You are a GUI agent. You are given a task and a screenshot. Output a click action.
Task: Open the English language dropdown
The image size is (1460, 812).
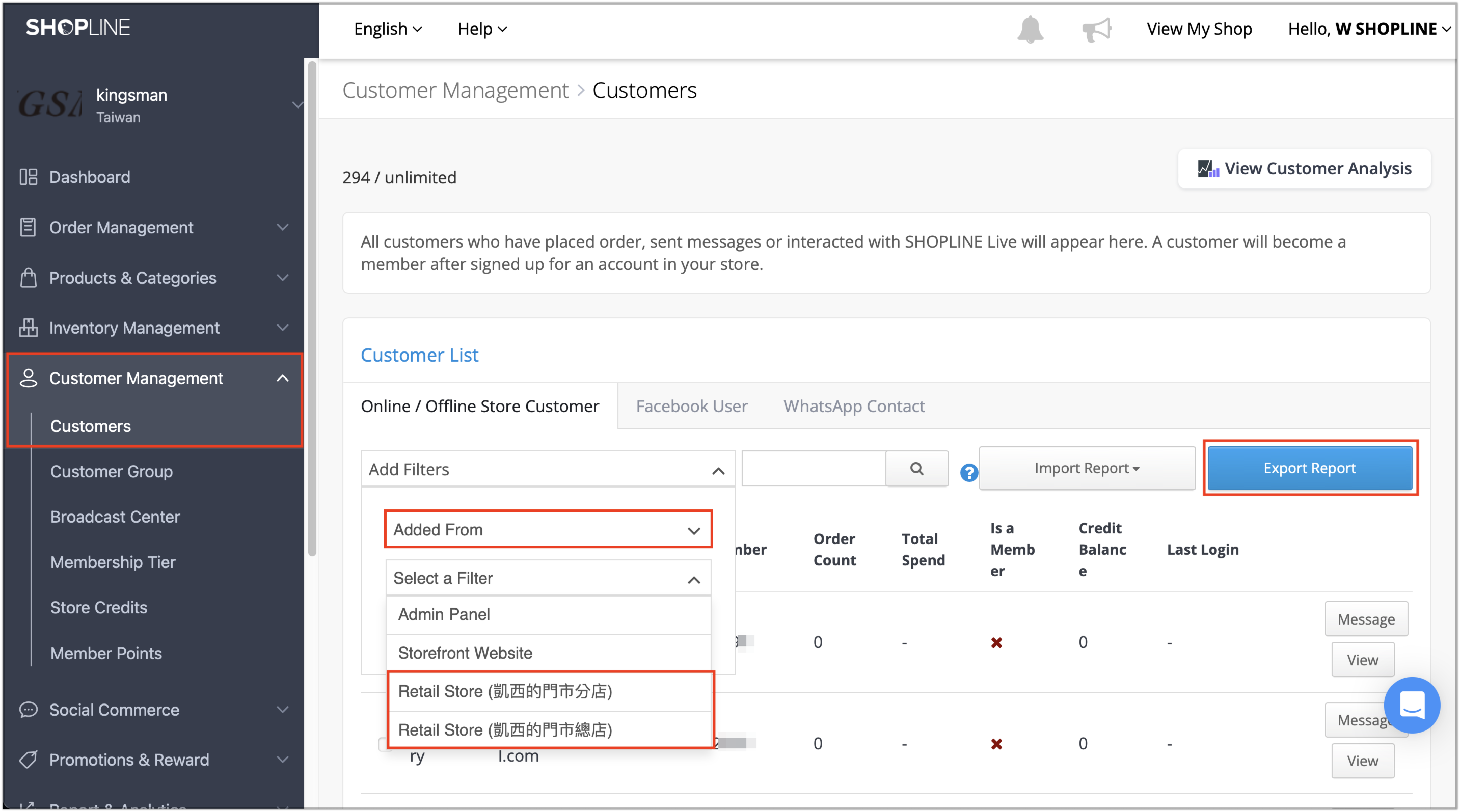(x=388, y=29)
